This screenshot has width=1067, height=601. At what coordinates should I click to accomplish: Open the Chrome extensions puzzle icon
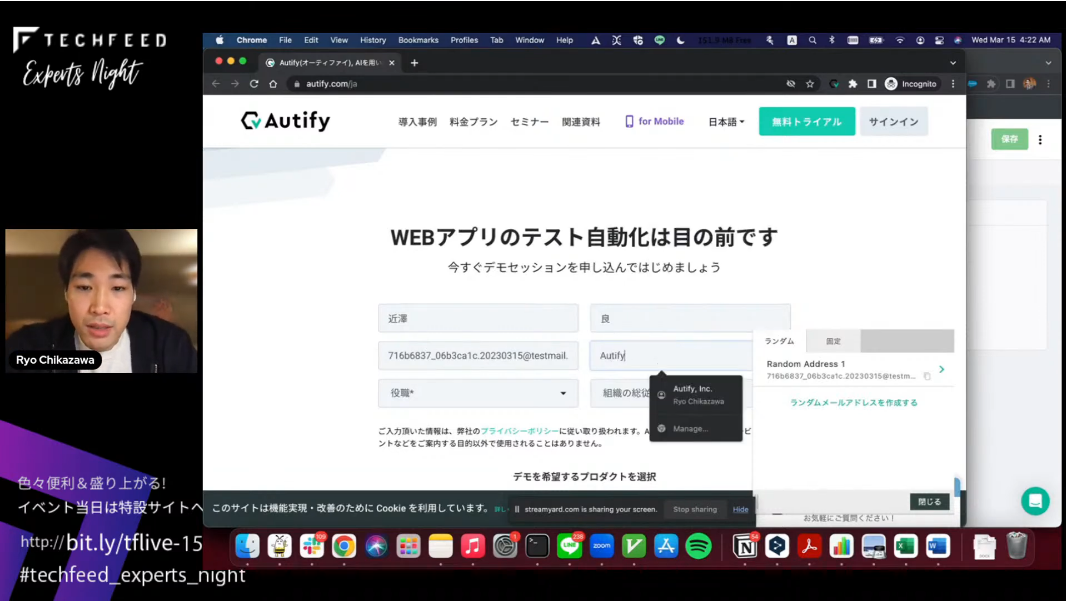[x=853, y=84]
